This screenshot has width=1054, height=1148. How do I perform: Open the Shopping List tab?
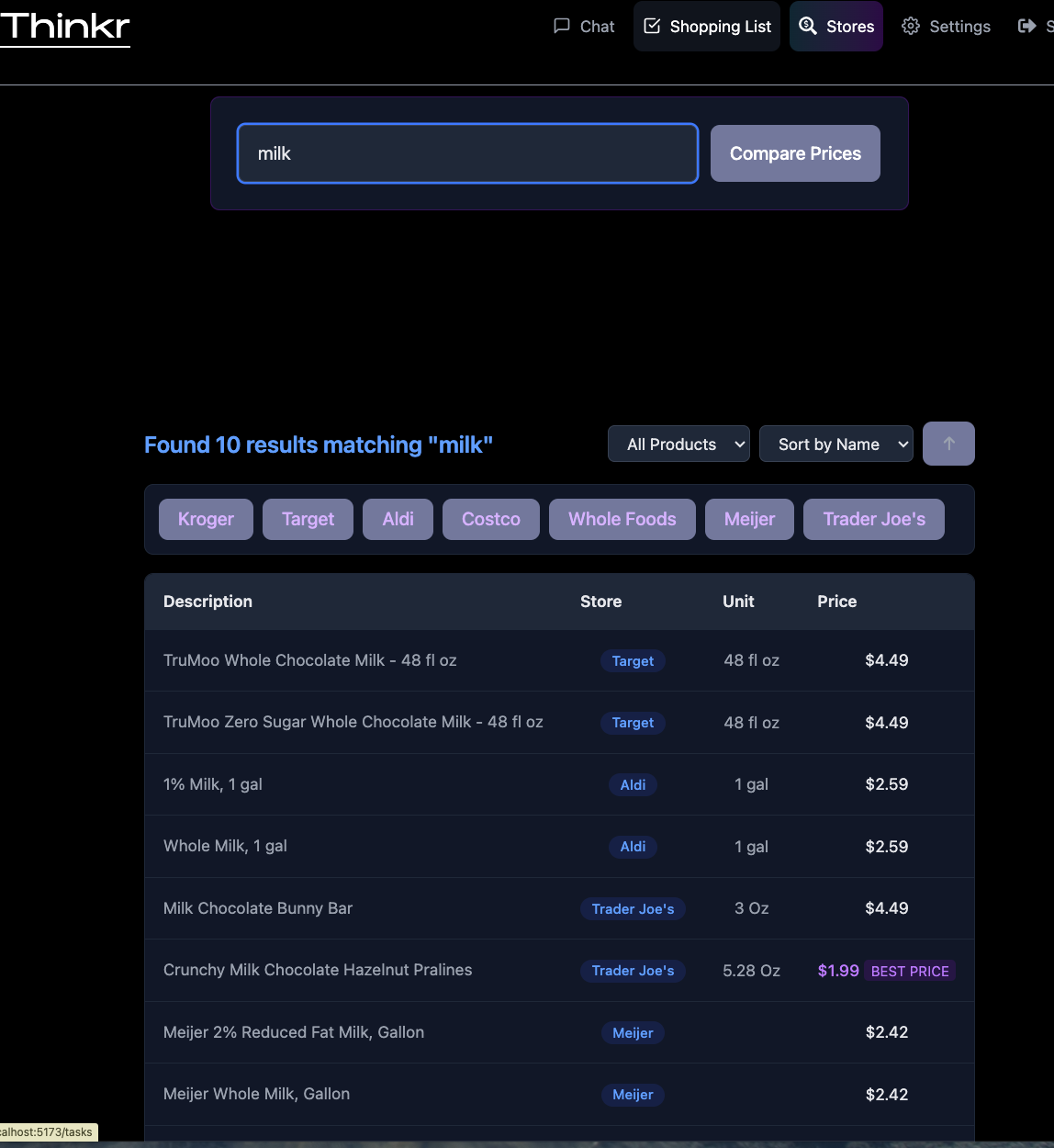point(707,27)
